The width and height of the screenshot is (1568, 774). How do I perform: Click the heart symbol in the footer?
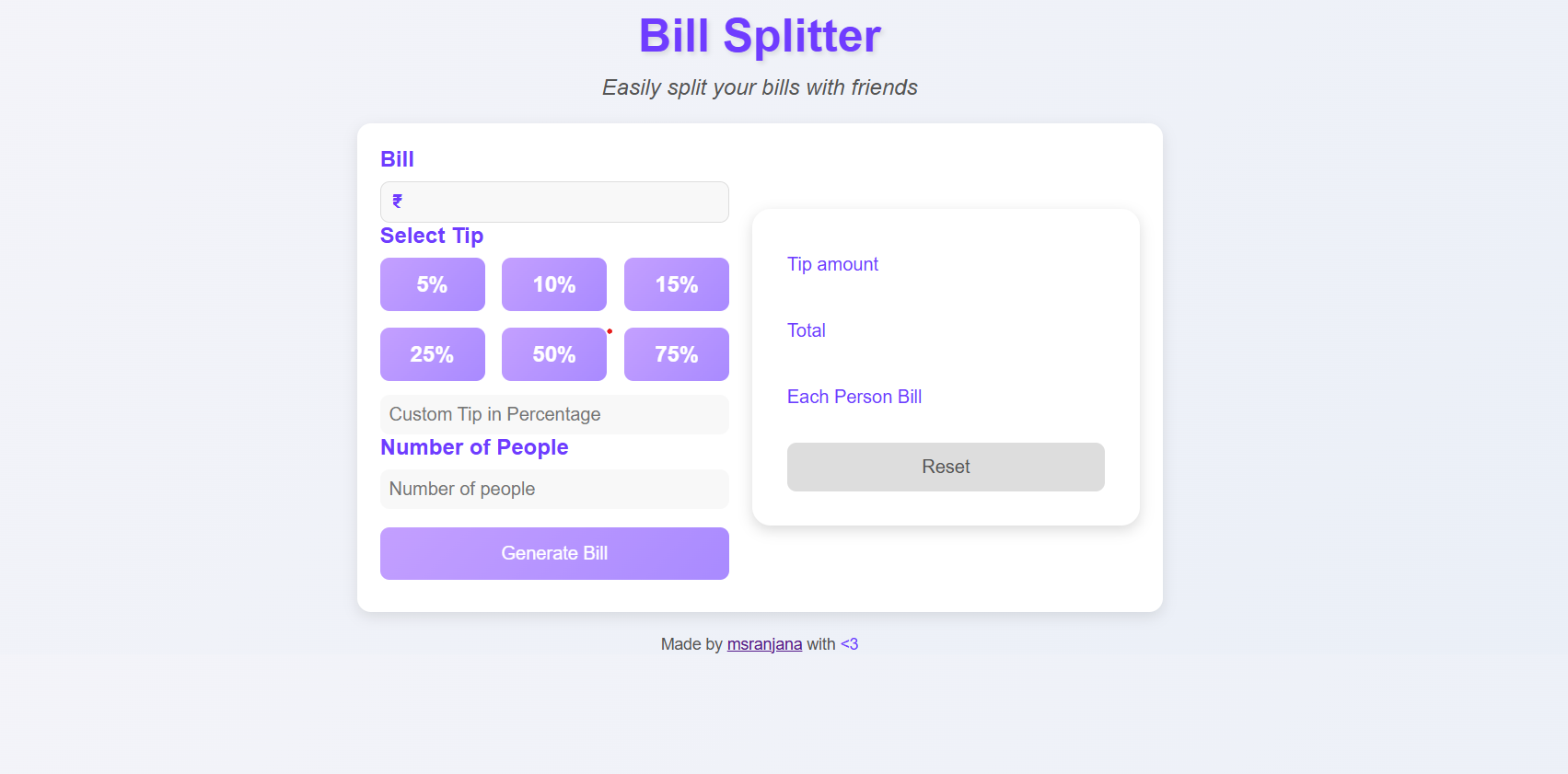click(x=849, y=644)
